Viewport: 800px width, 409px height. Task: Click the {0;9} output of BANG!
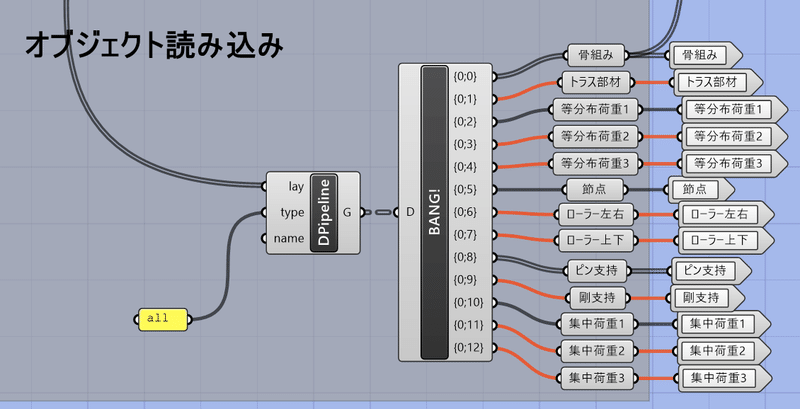point(465,279)
